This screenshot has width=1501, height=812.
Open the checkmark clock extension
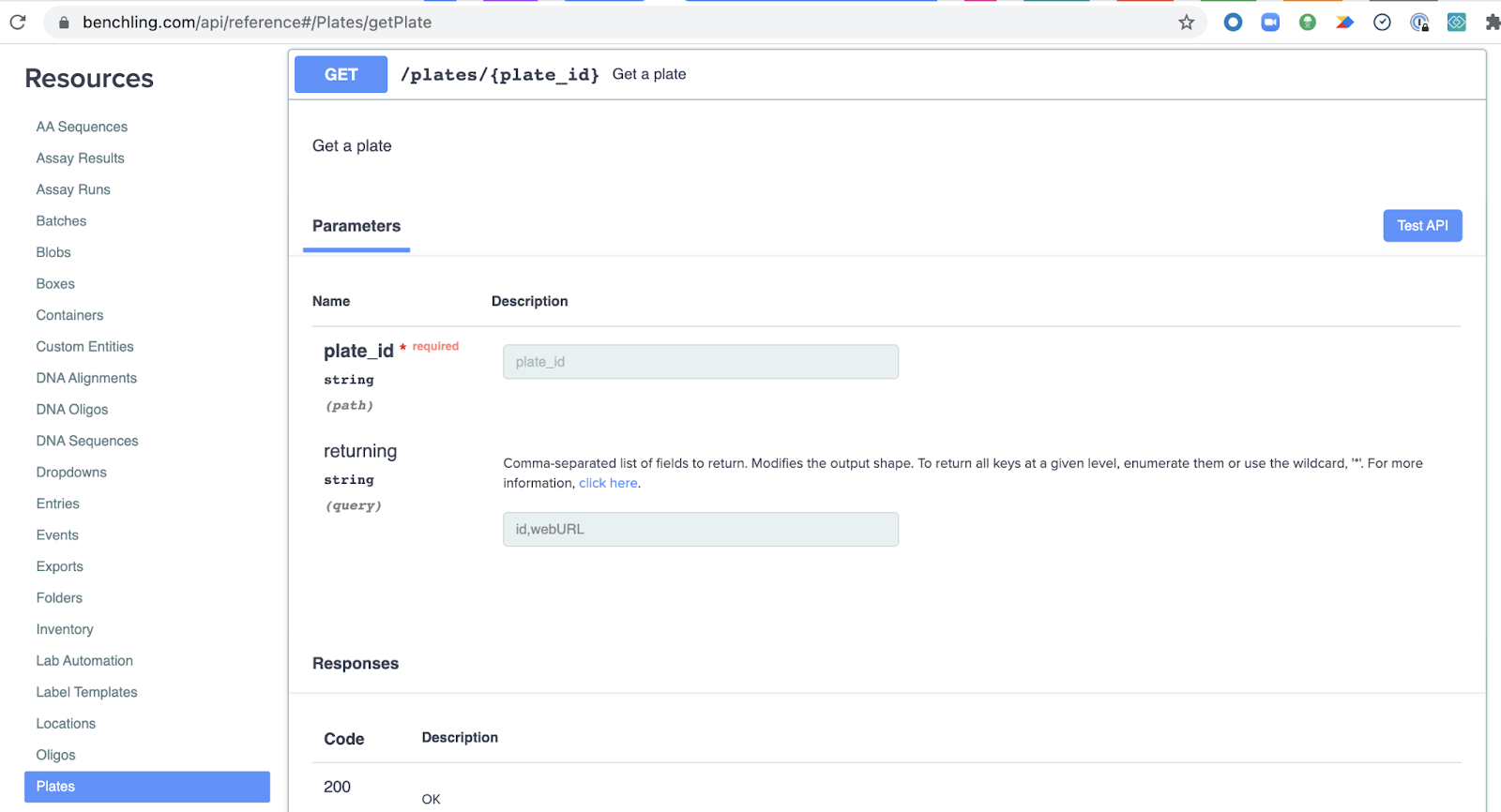click(x=1382, y=23)
